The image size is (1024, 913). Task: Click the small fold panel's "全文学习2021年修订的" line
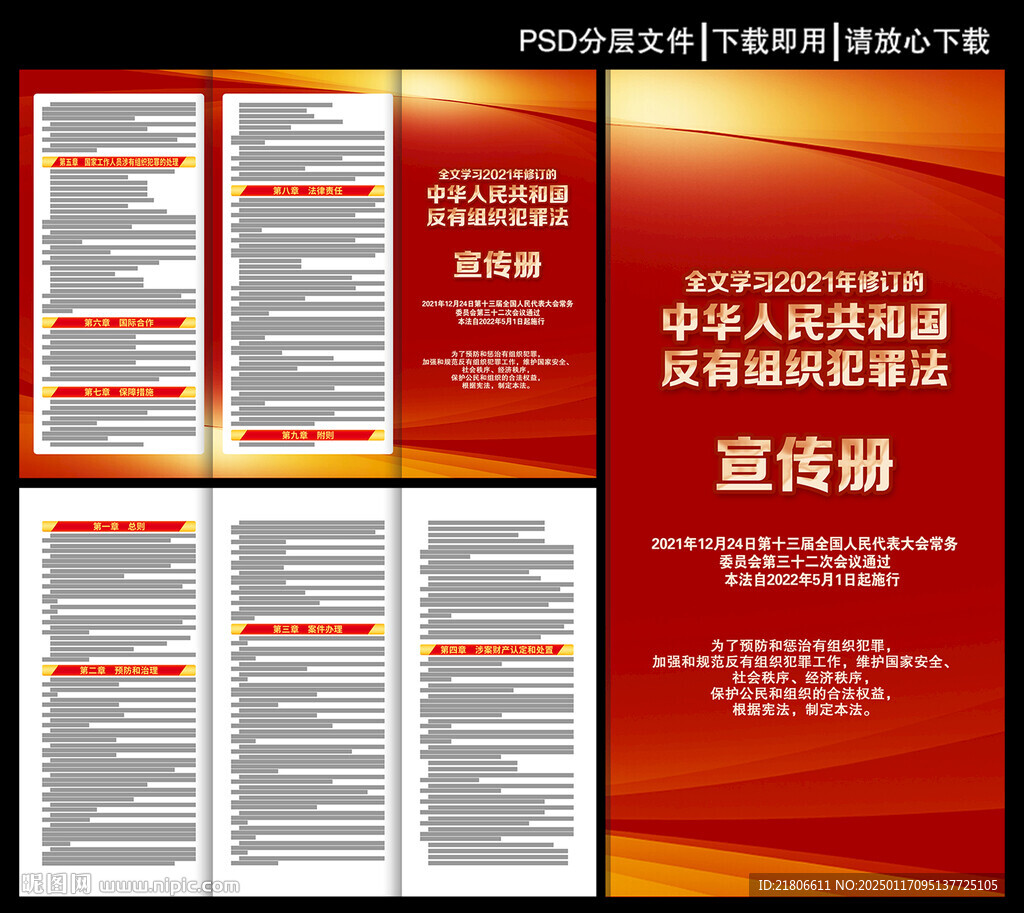[x=498, y=174]
